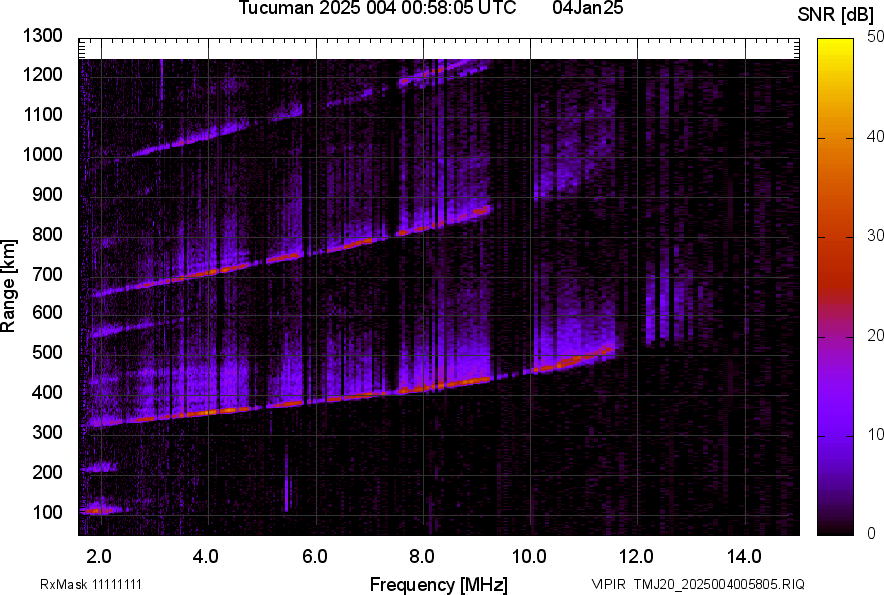The width and height of the screenshot is (884, 595).
Task: Click the colorbar tick label 0
Action: click(x=872, y=534)
